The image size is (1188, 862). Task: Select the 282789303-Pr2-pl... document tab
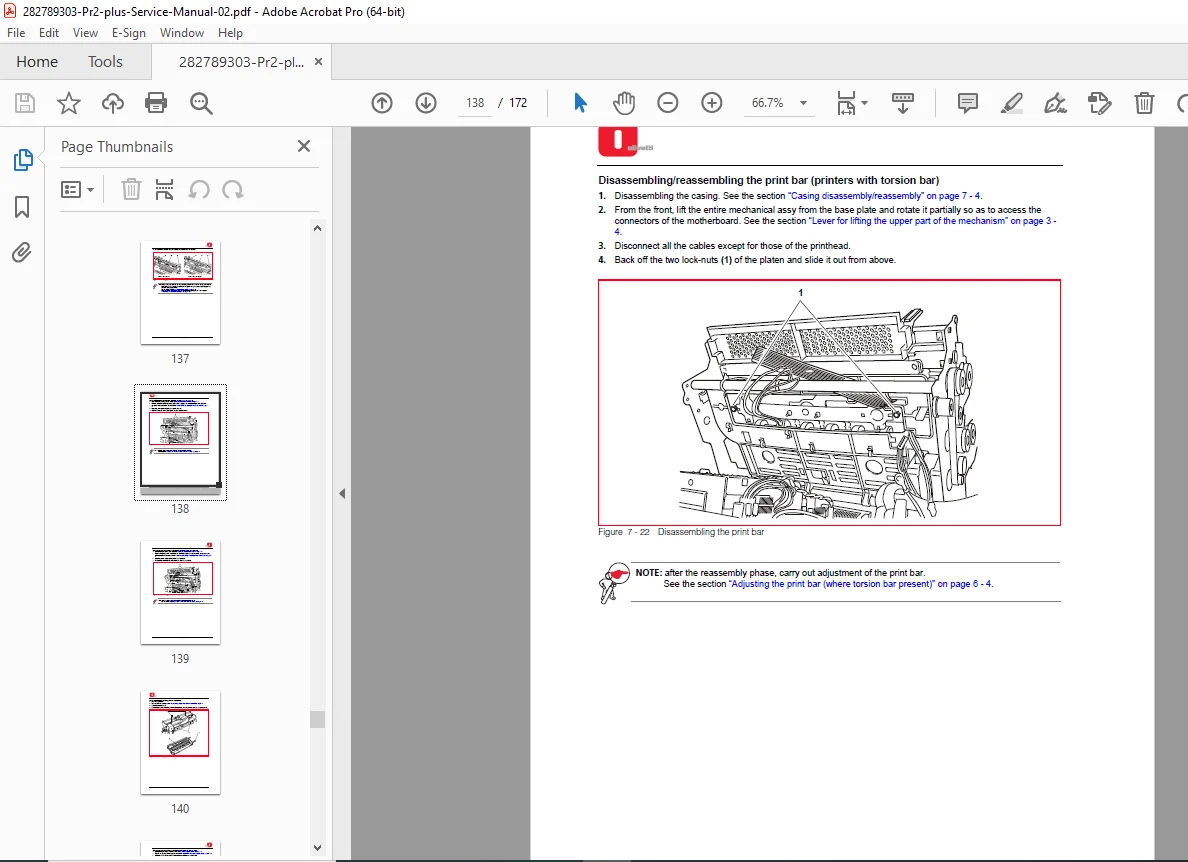[x=241, y=62]
